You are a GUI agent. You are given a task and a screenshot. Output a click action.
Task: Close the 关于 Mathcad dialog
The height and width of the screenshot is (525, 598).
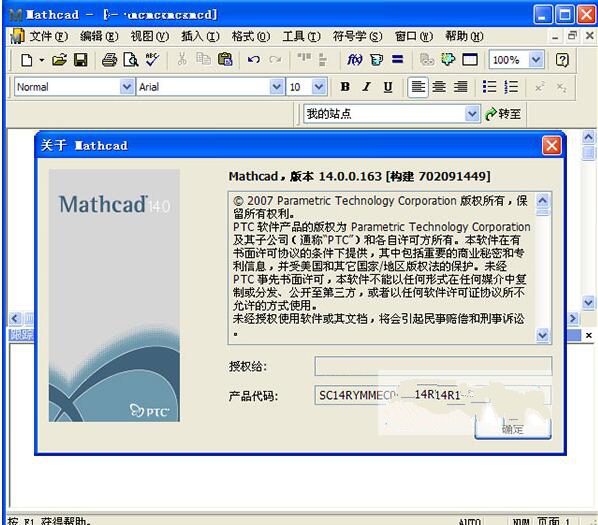(x=551, y=145)
